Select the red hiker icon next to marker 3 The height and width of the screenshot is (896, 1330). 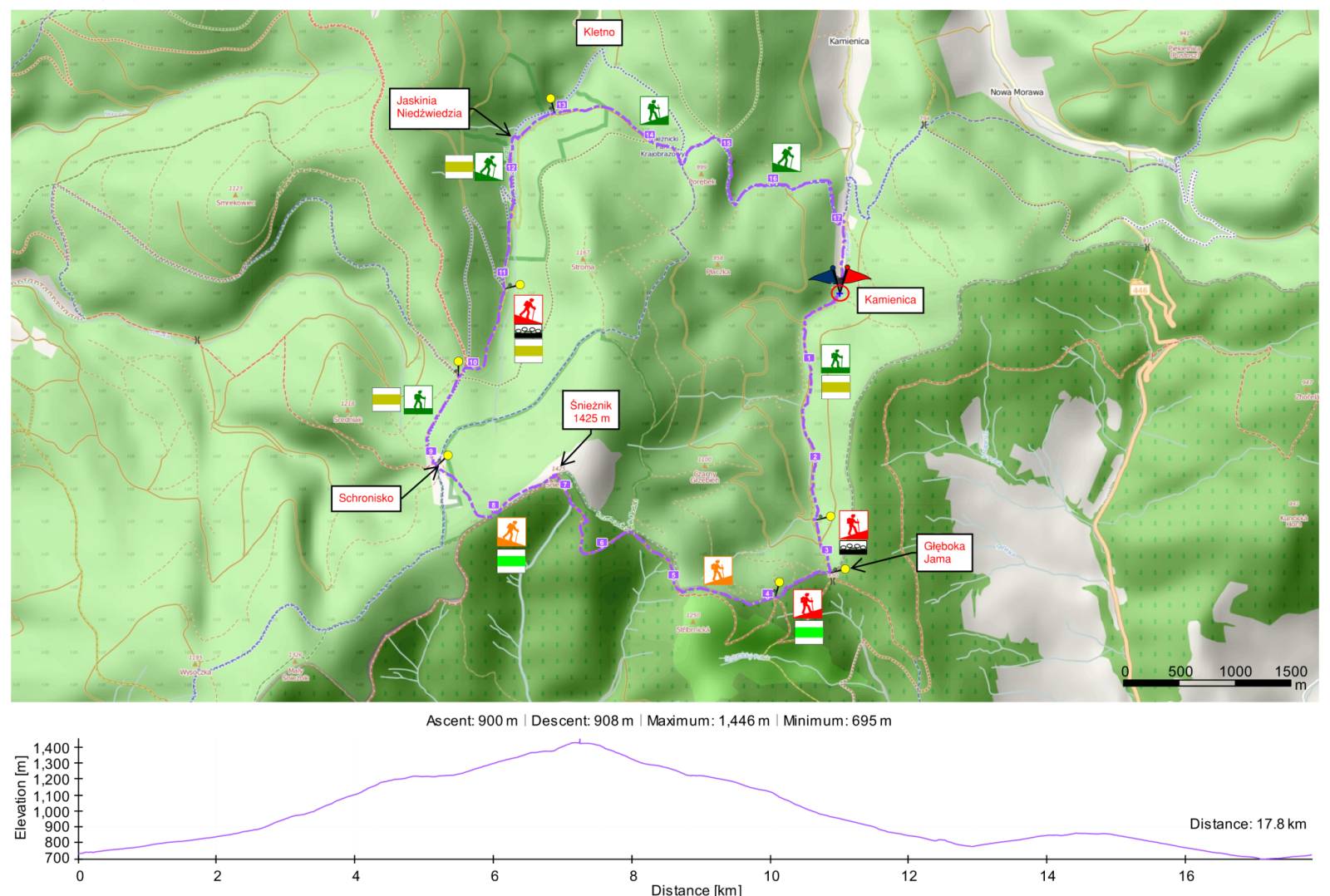pos(853,525)
